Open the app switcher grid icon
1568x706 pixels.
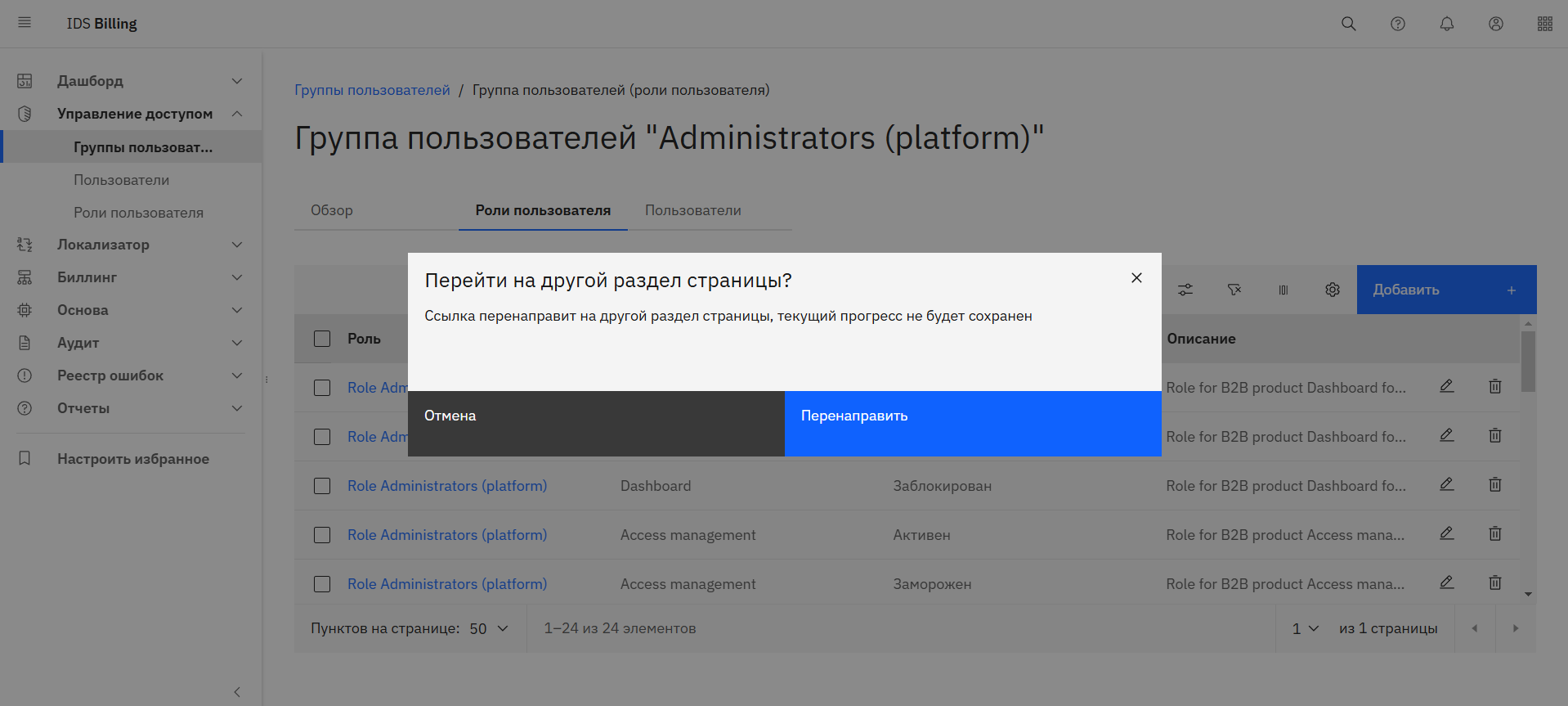[x=1544, y=24]
